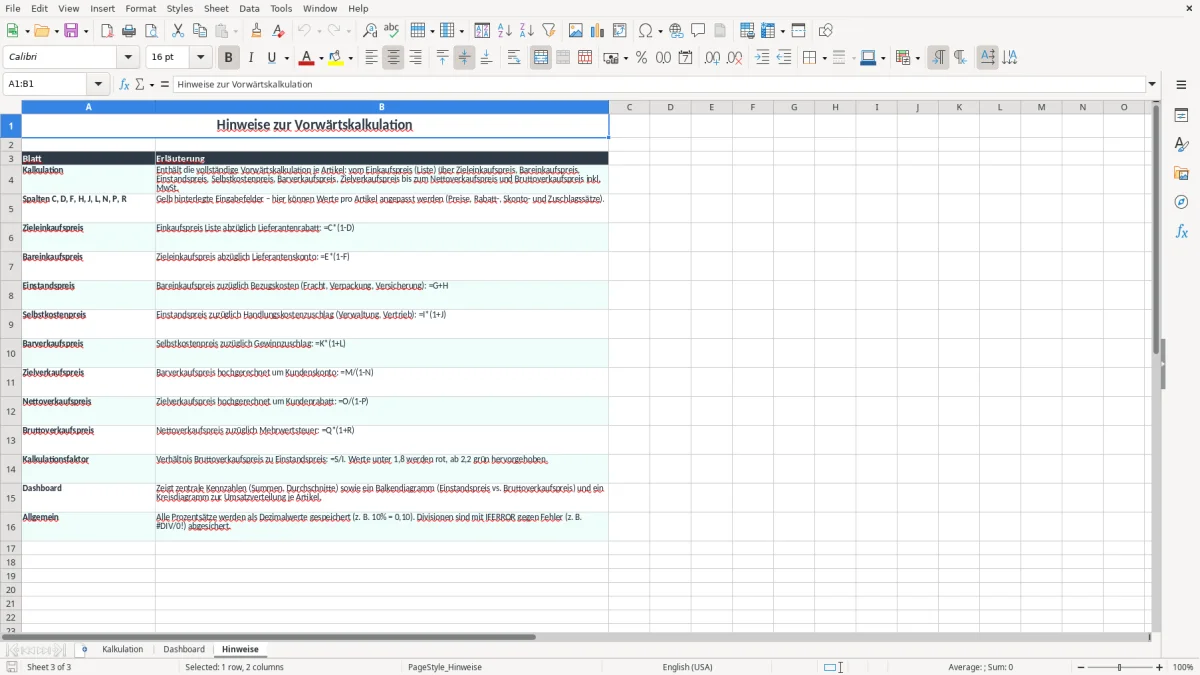The image size is (1200, 675).
Task: Open Function Wizard fx icon
Action: [124, 84]
